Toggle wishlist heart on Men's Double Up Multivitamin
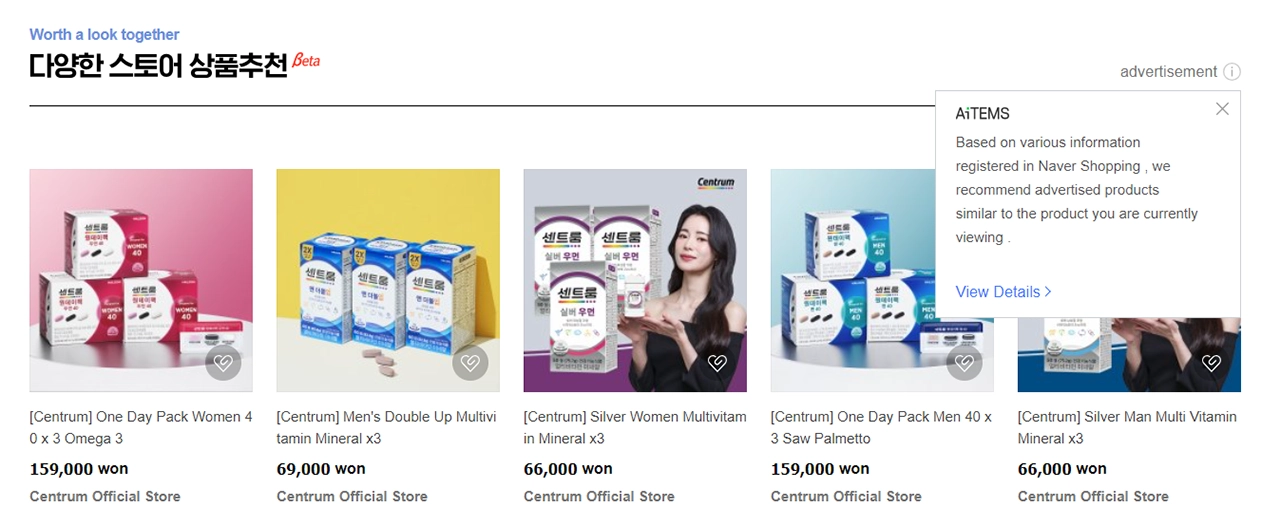 click(470, 363)
